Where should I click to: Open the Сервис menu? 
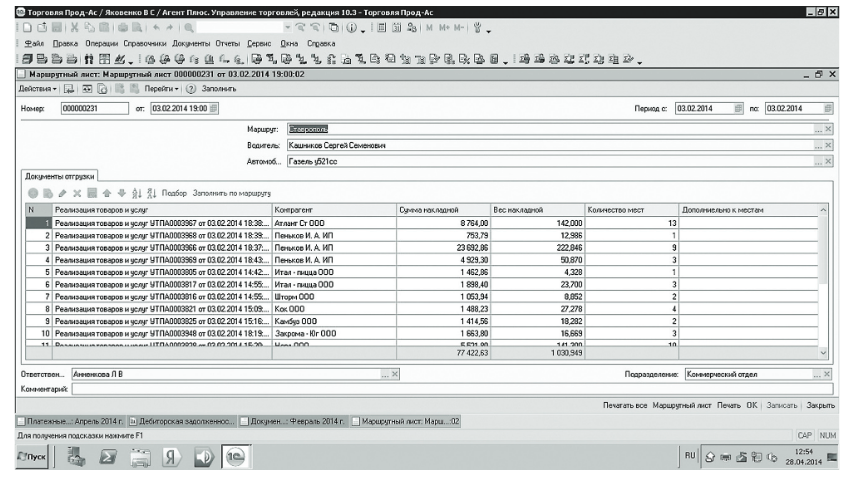pos(259,44)
